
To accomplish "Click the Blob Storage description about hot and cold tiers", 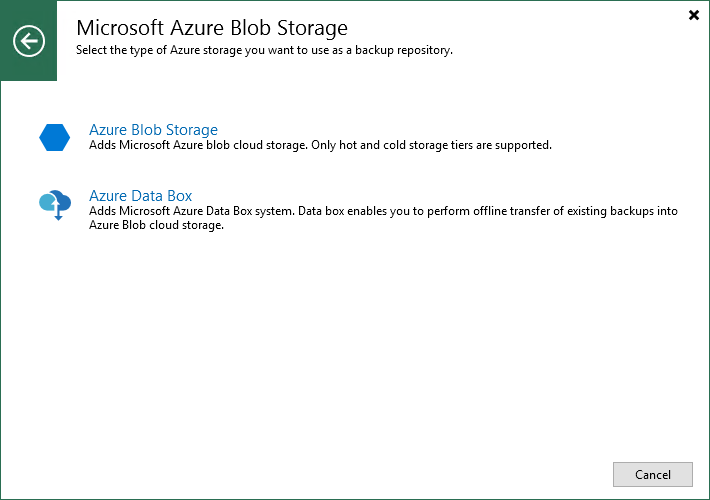I will (320, 145).
